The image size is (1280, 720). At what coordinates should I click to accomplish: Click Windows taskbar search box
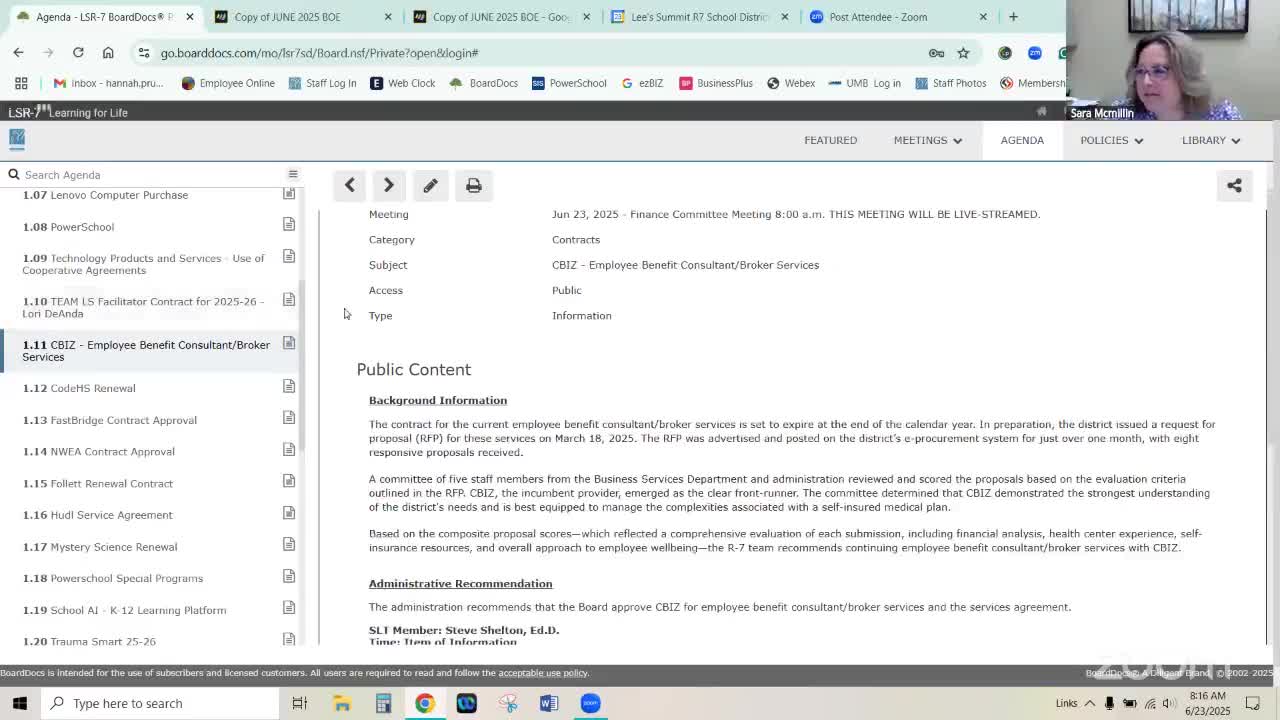point(160,703)
